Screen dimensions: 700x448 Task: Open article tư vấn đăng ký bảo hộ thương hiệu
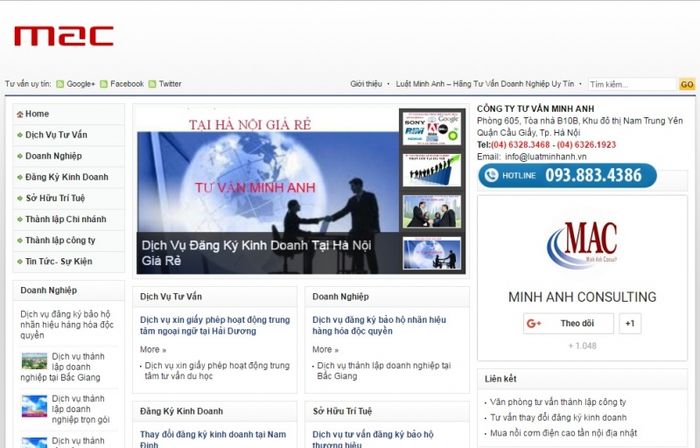373,439
